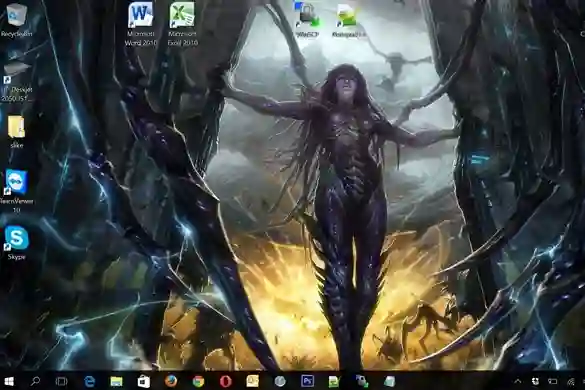Click the round gray globe taskbar icon
585x390 pixels.
(280, 381)
